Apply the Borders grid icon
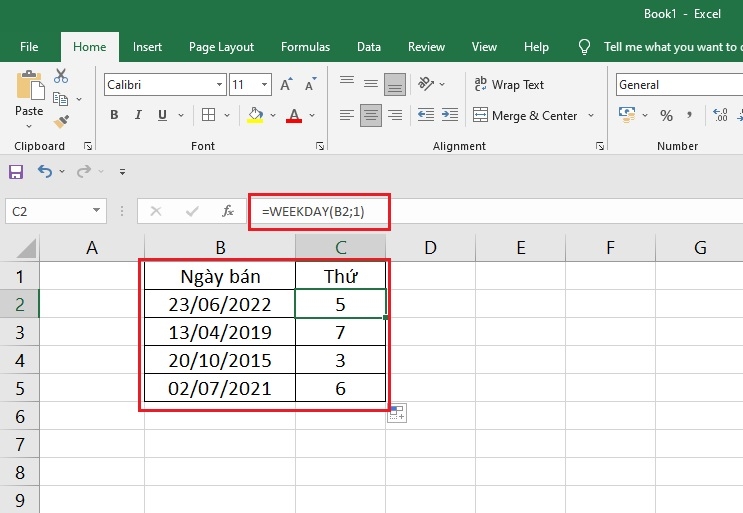 (x=208, y=115)
